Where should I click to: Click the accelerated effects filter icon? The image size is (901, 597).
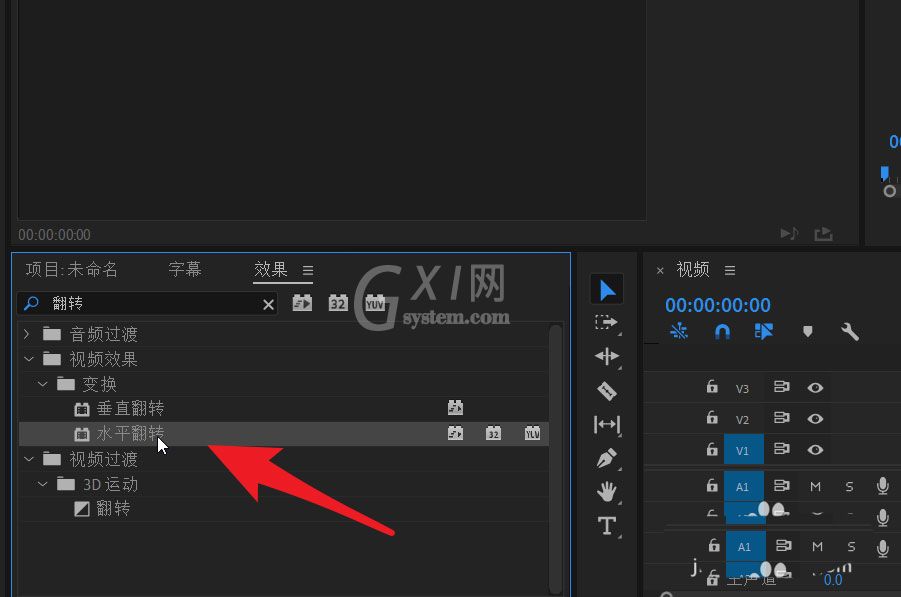[302, 303]
